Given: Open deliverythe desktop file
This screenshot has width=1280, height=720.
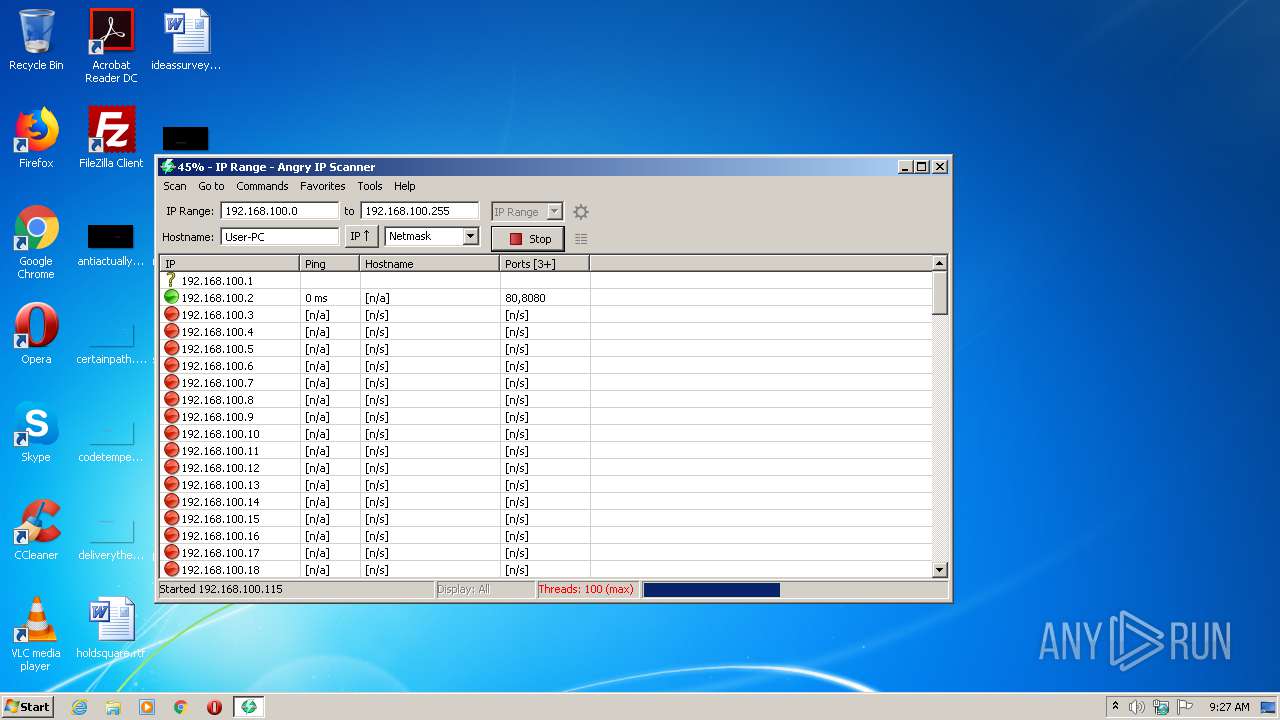Looking at the screenshot, I should 111,536.
